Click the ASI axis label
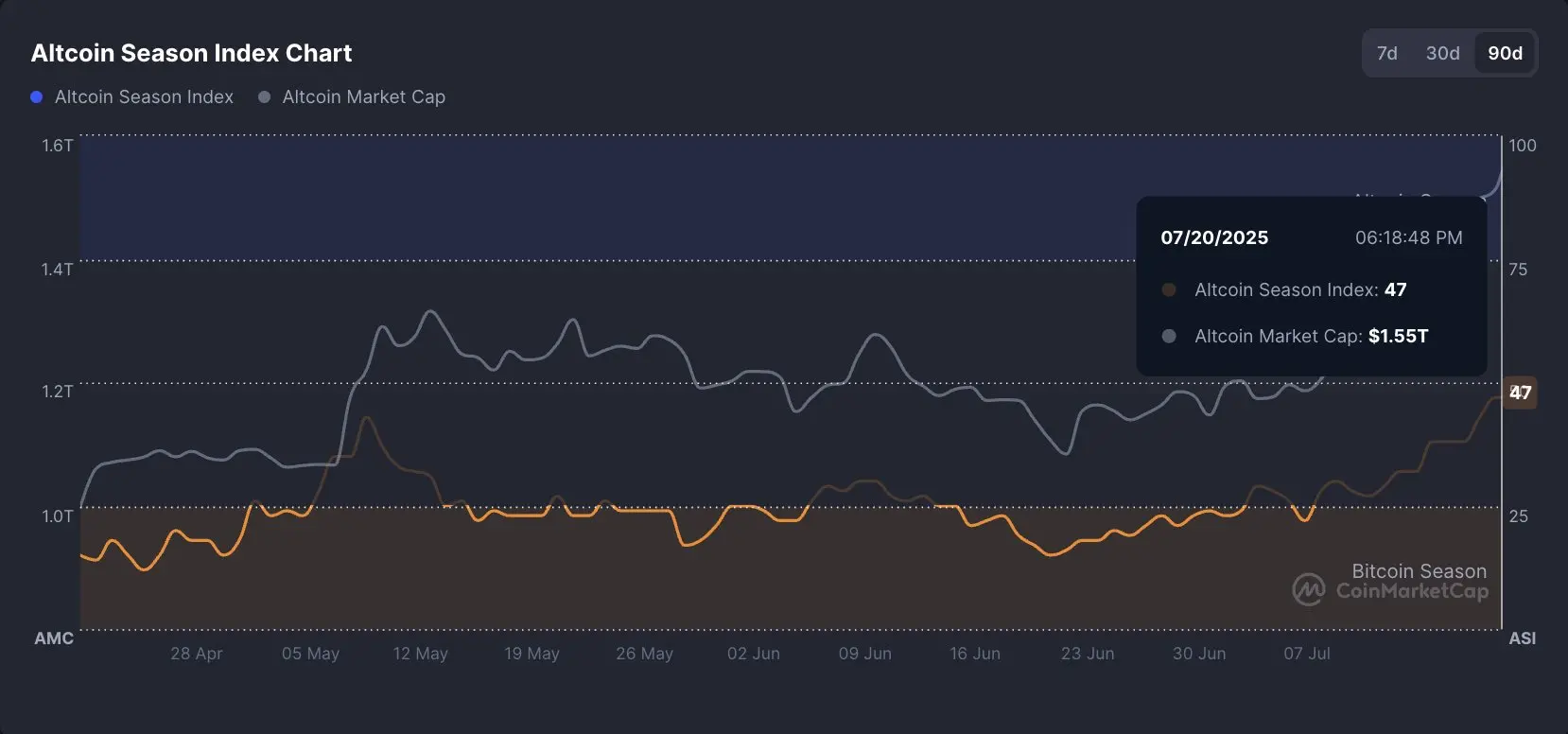 click(1523, 638)
